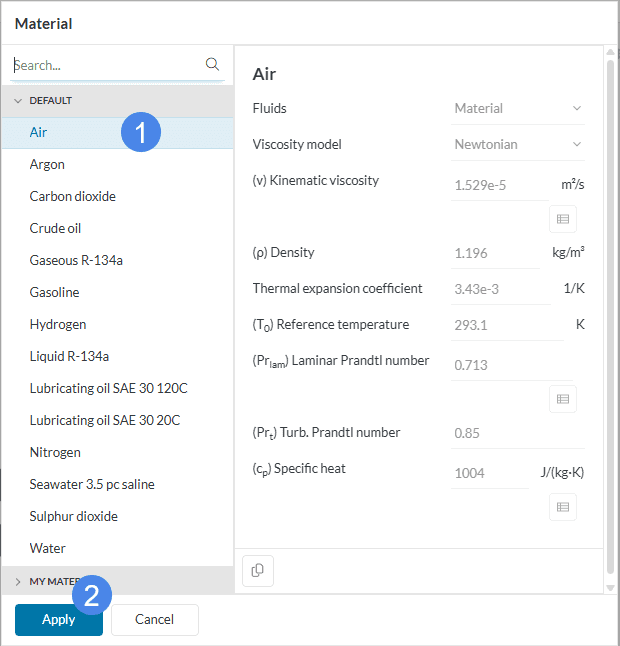Image resolution: width=620 pixels, height=646 pixels.
Task: Click the Reference temperature value field
Action: tap(505, 325)
